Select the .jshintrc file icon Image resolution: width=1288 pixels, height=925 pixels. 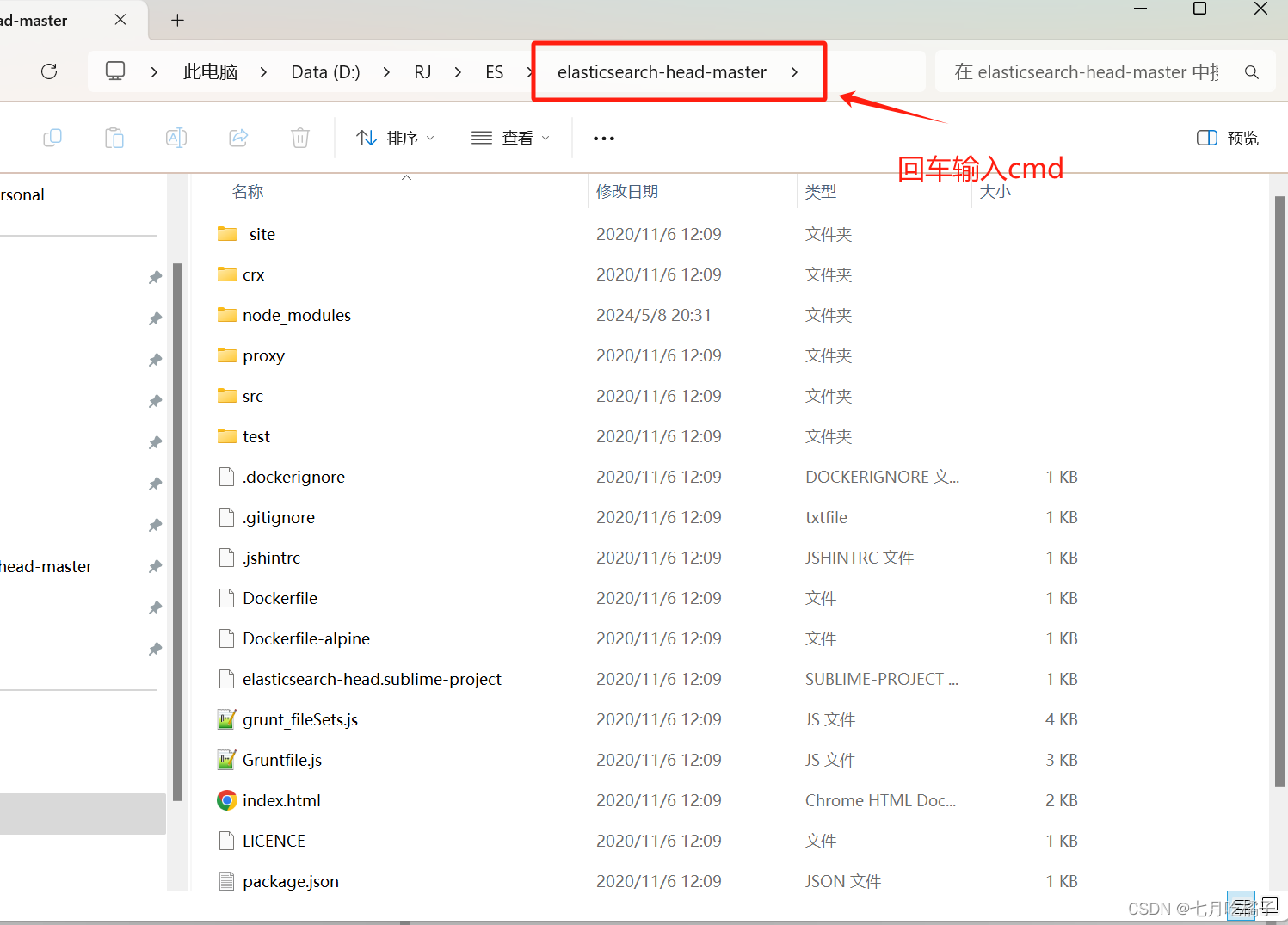(x=227, y=558)
